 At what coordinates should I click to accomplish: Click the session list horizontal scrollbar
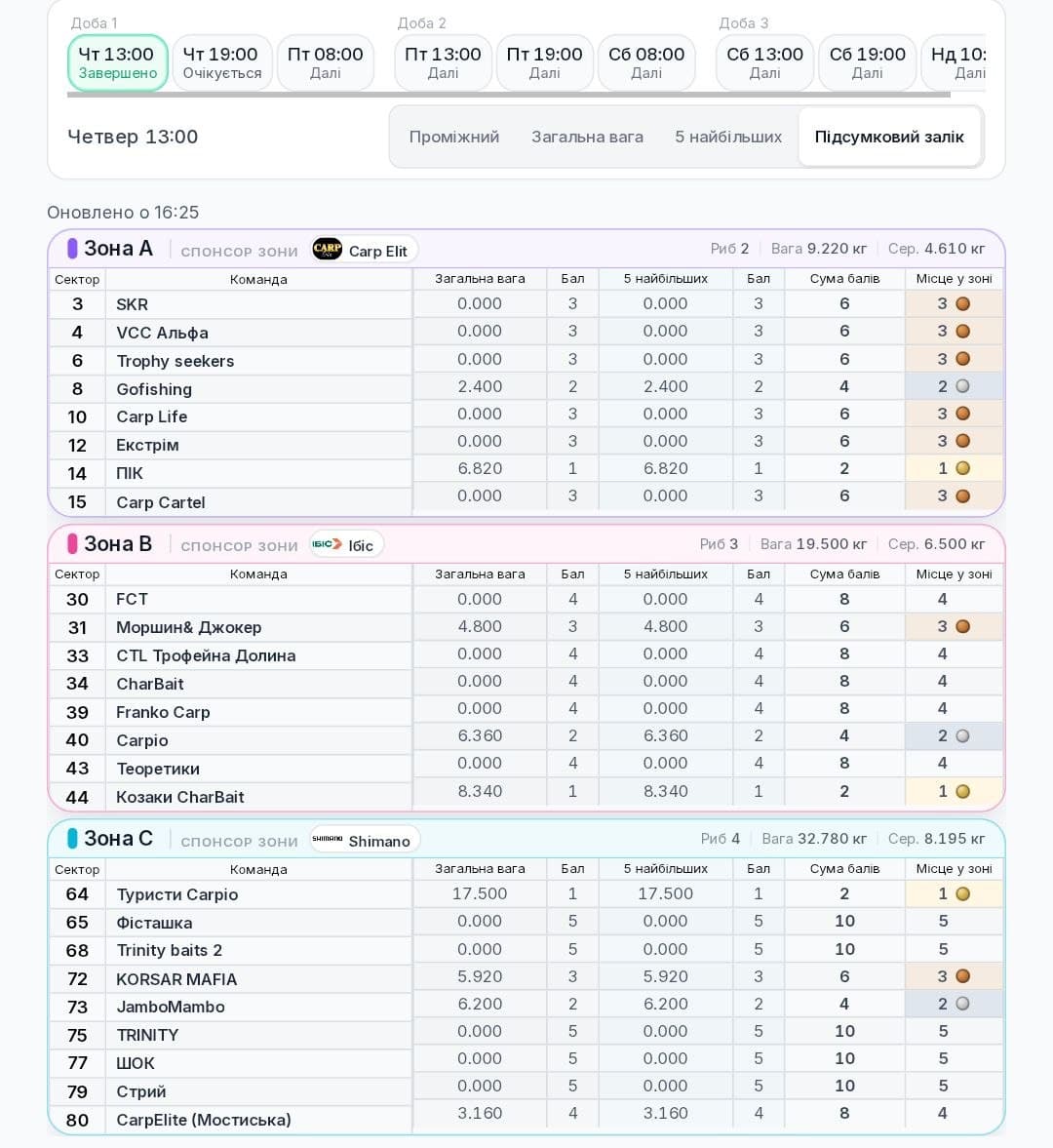tap(509, 95)
